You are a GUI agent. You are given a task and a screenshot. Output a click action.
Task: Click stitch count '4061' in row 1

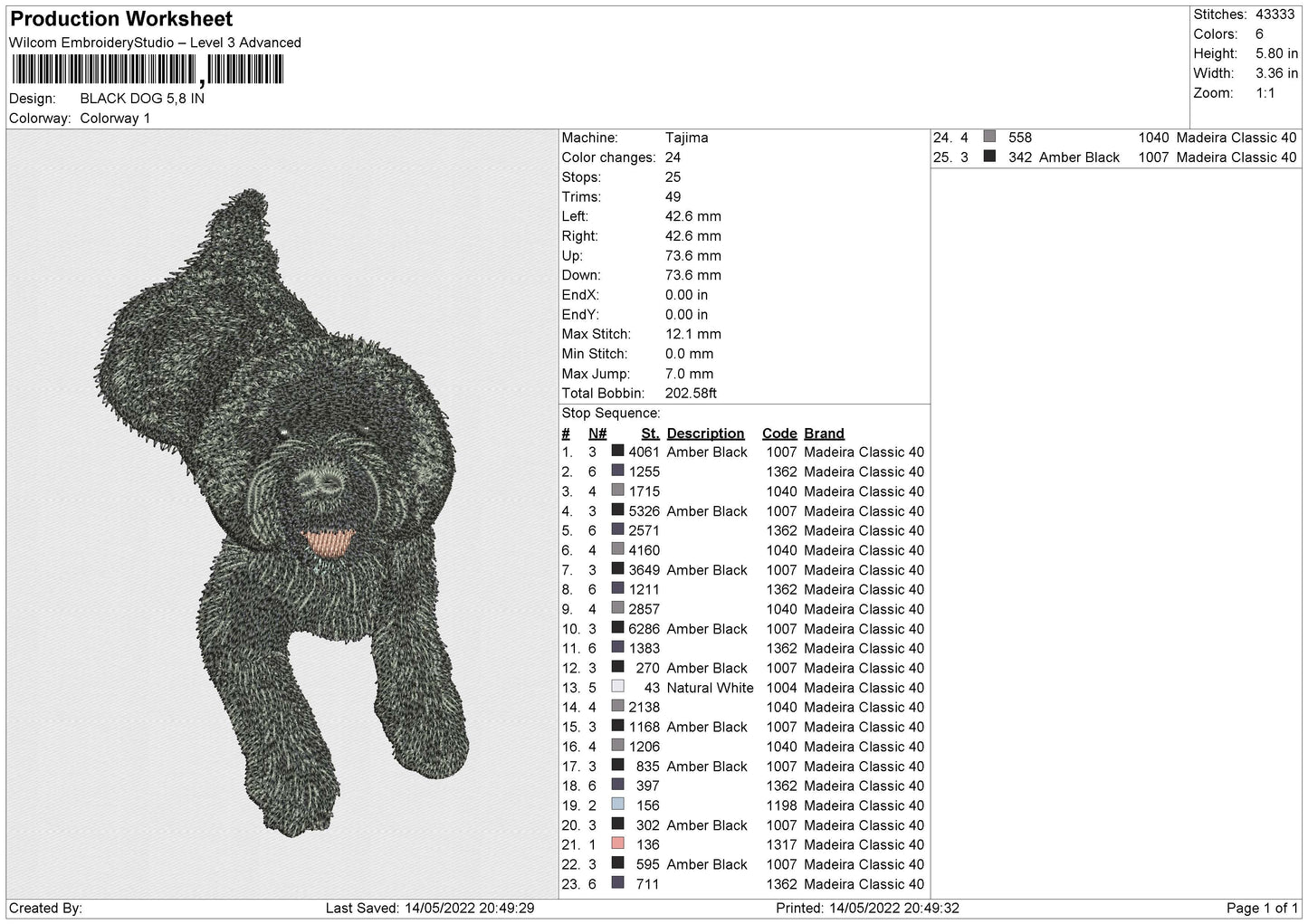click(644, 452)
